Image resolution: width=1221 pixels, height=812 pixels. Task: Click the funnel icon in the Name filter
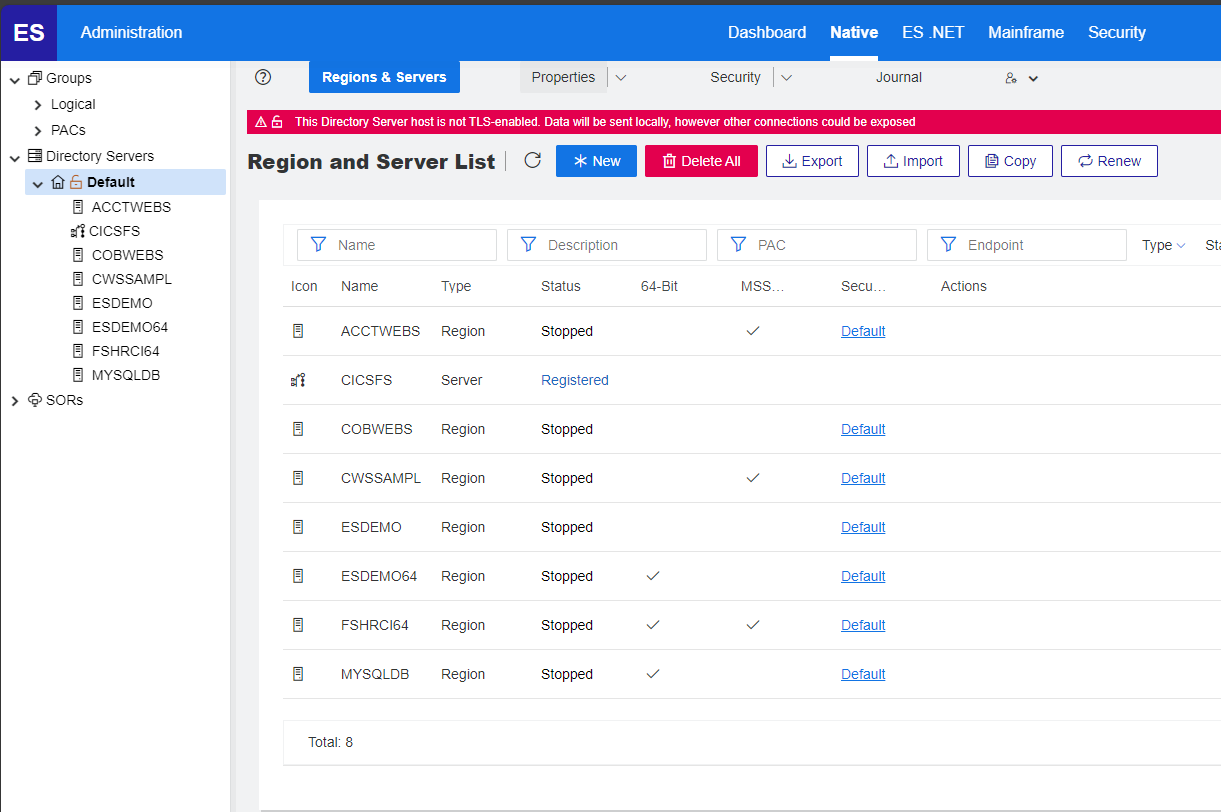pyautogui.click(x=318, y=244)
